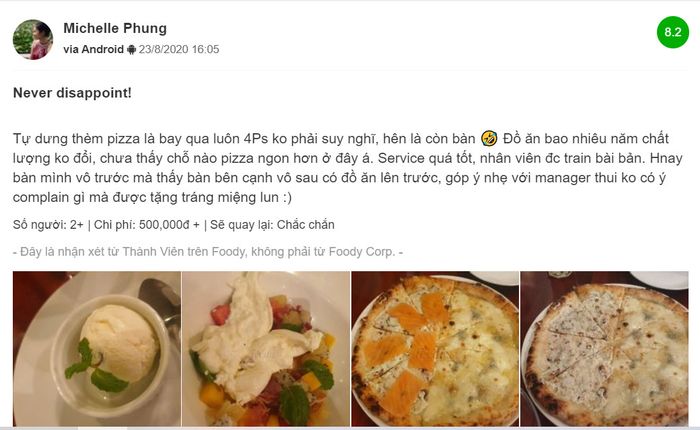This screenshot has height=430, width=700.
Task: View the burrata fruit salad photo
Action: click(x=266, y=348)
